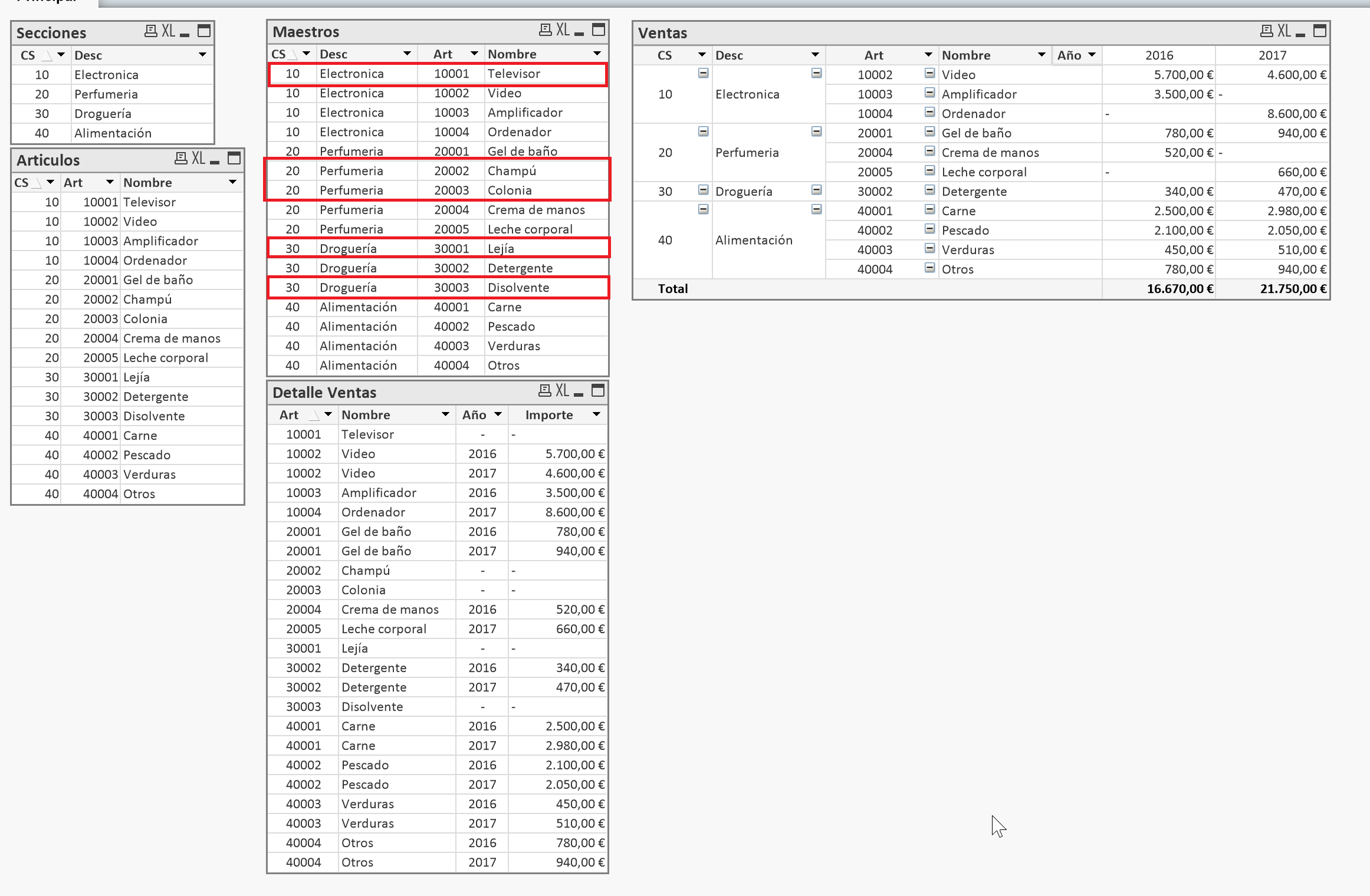Export Articulos table to Excel
This screenshot has width=1370, height=896.
coord(199,159)
